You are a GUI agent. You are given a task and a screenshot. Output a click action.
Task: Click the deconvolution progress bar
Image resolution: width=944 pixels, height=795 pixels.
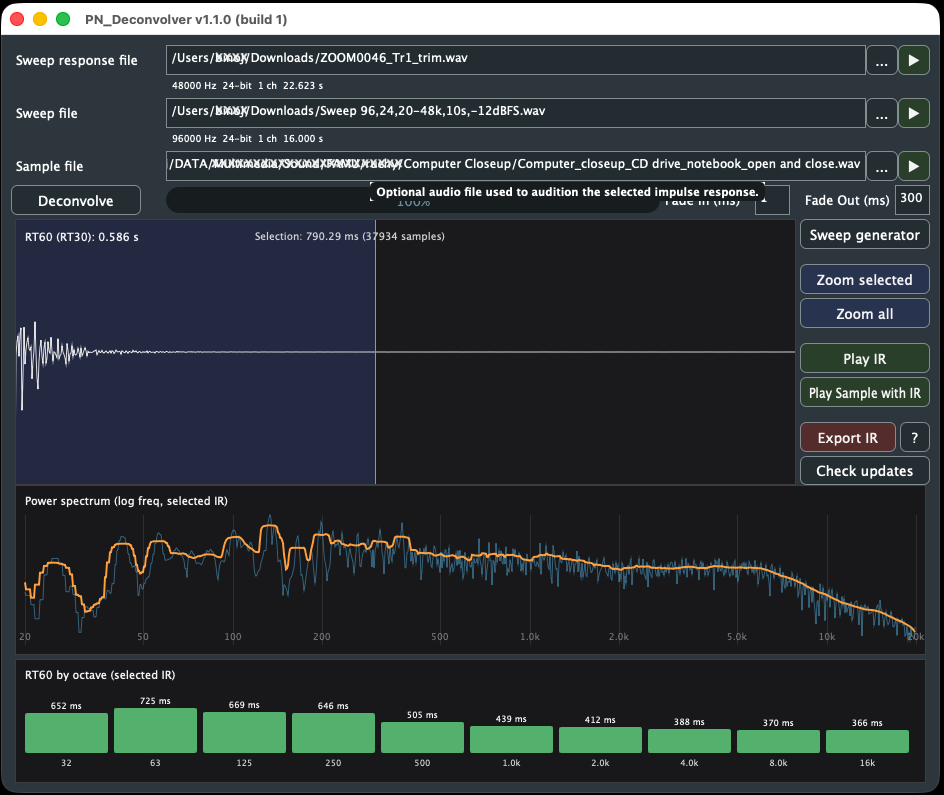[x=413, y=200]
